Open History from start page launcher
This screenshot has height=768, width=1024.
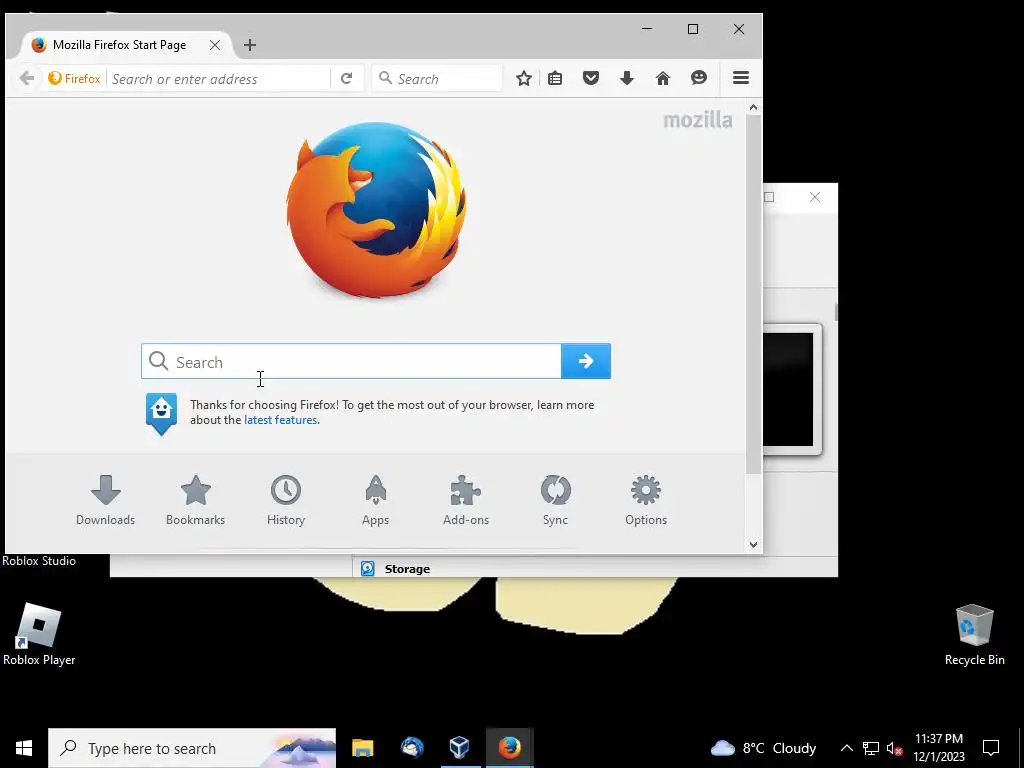point(286,501)
